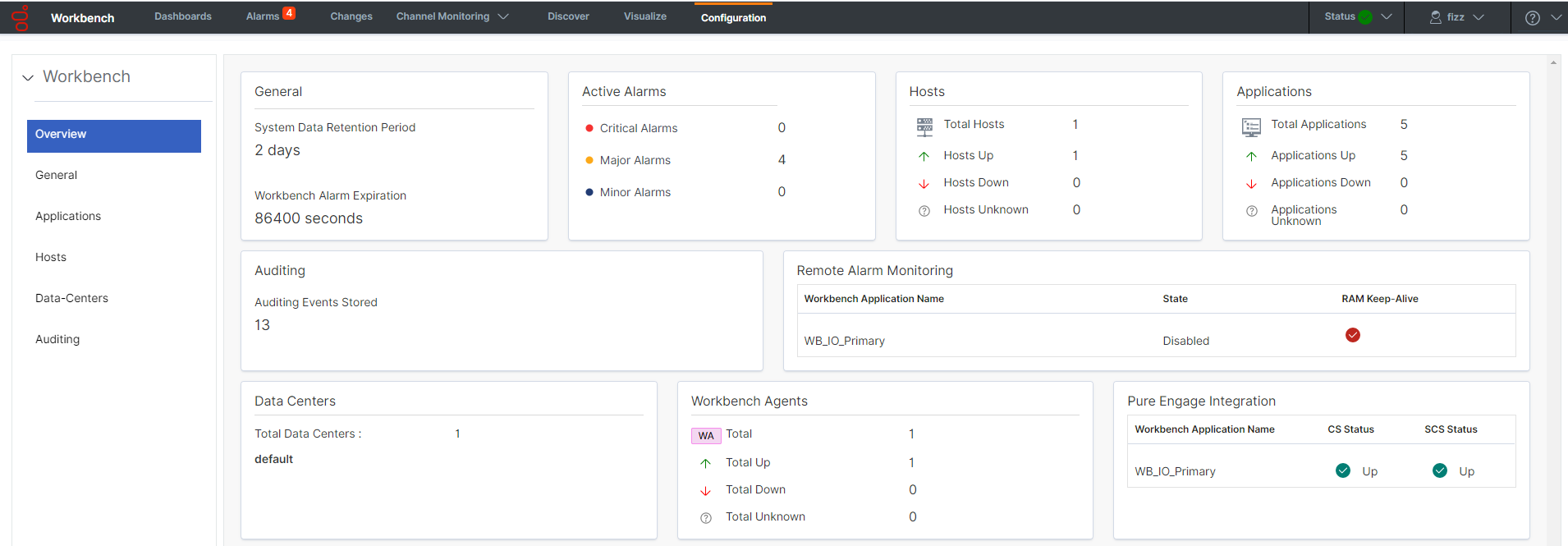Click the SCS Status green check icon

pos(1439,470)
